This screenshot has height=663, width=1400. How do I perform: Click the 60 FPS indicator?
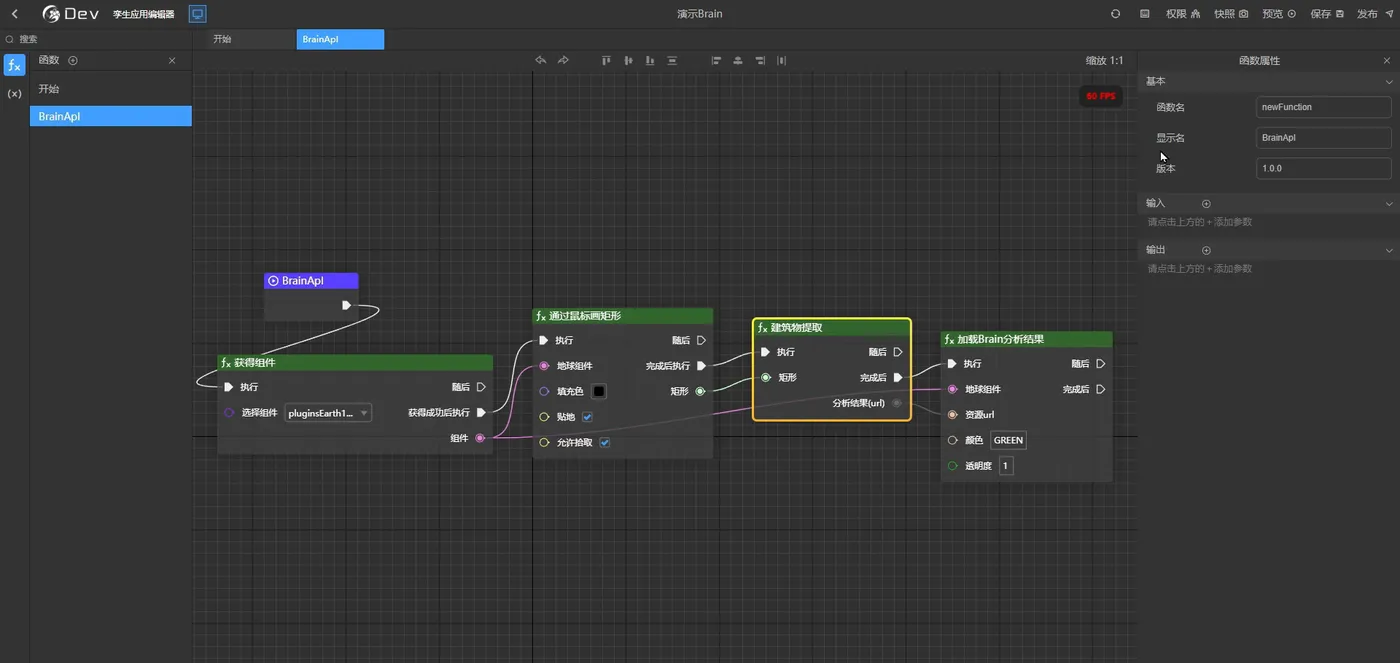click(1101, 96)
